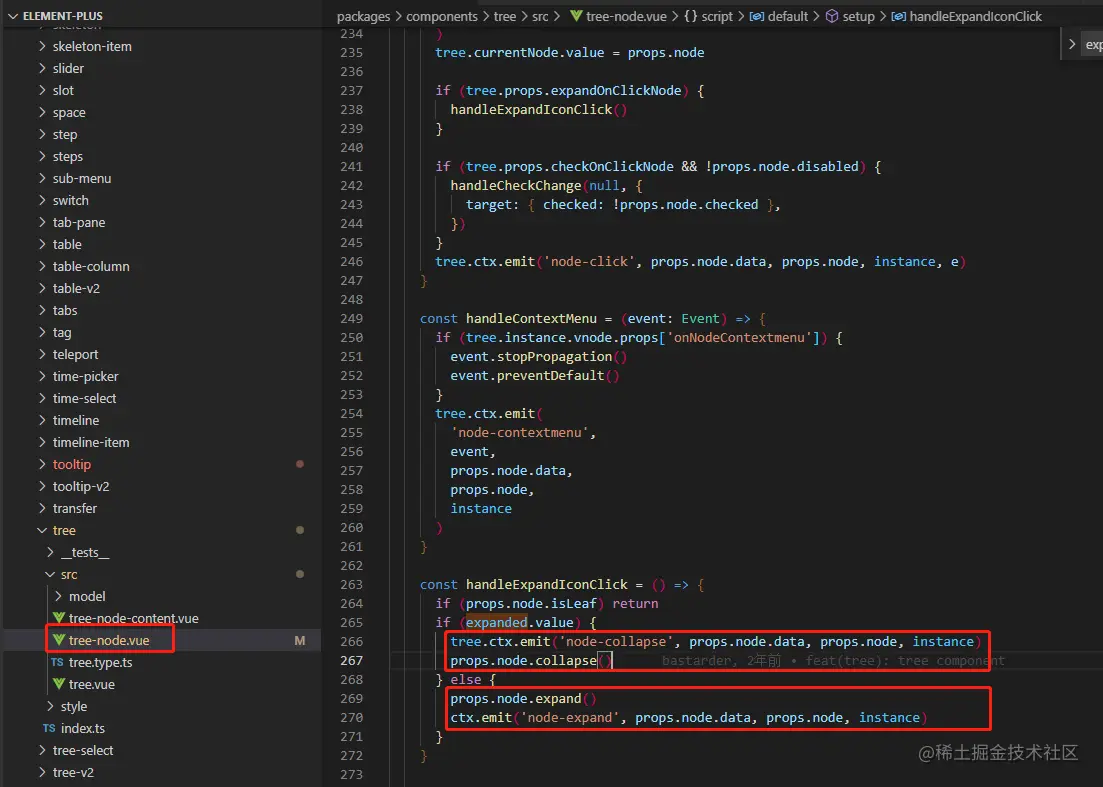The image size is (1103, 787).
Task: Open the table folder
Action: pyautogui.click(x=67, y=244)
